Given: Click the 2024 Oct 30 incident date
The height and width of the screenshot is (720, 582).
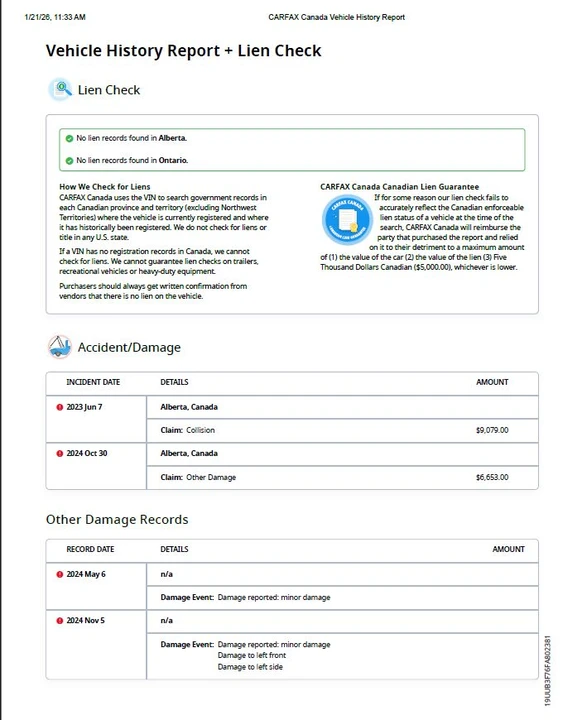Looking at the screenshot, I should pyautogui.click(x=87, y=453).
